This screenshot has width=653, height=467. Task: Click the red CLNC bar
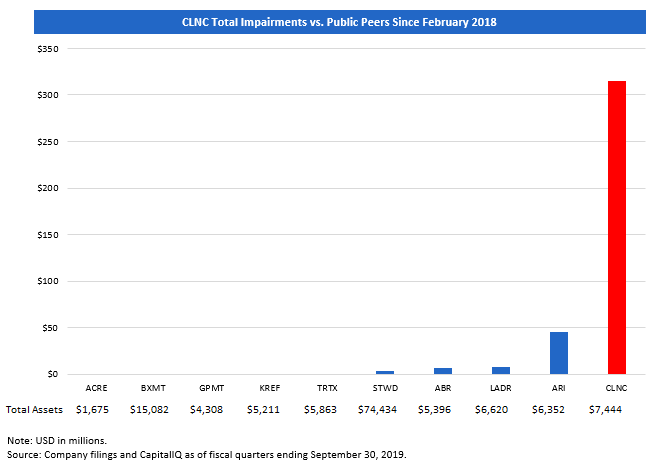click(616, 227)
